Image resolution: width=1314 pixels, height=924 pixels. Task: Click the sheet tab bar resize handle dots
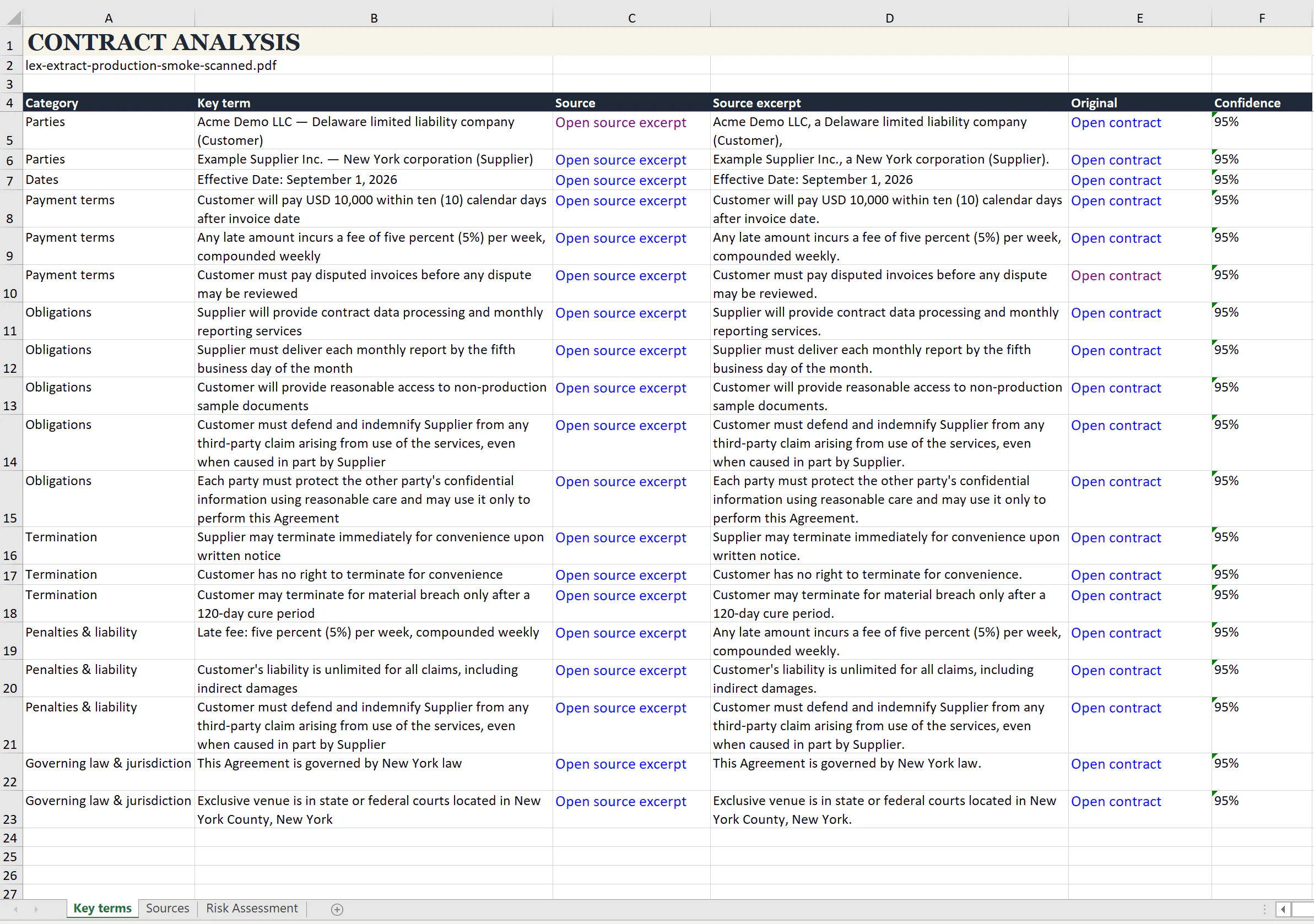pyautogui.click(x=1264, y=909)
